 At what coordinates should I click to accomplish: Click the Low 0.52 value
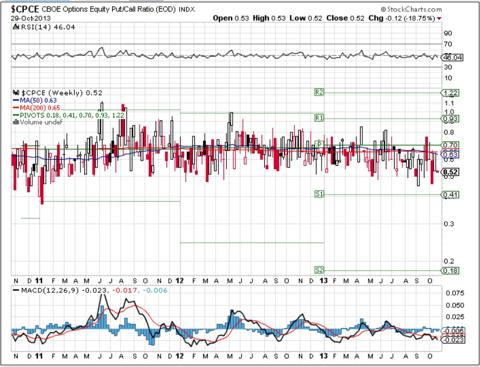(x=306, y=18)
